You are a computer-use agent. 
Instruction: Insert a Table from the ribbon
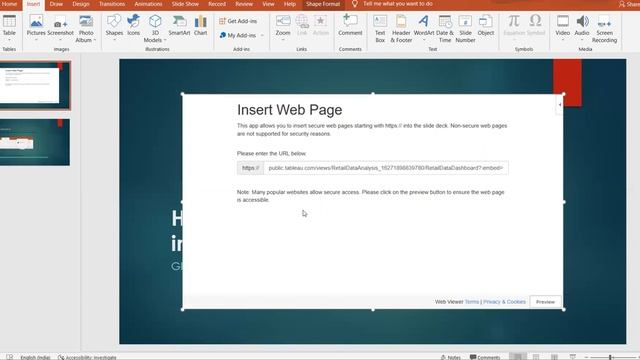tap(9, 28)
